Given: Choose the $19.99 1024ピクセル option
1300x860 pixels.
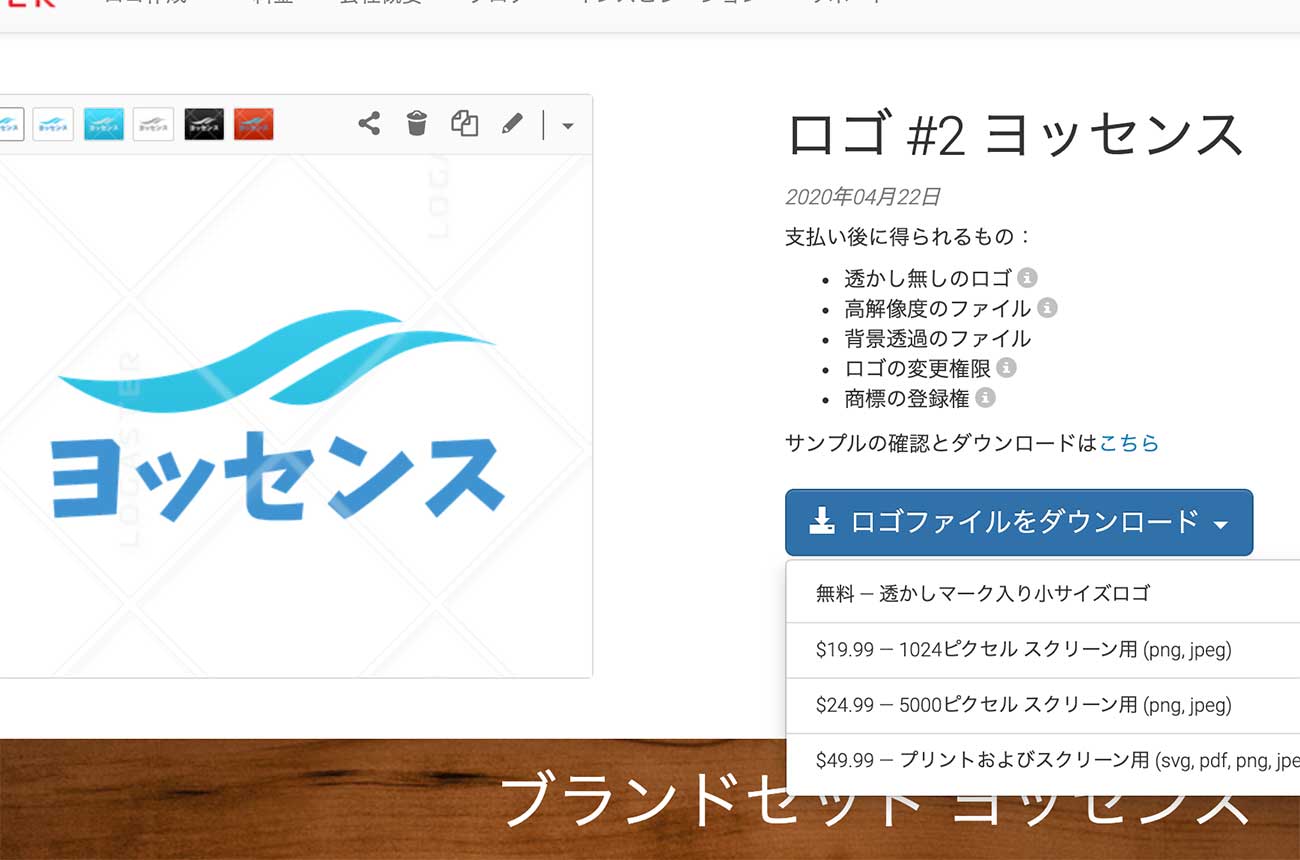Looking at the screenshot, I should click(x=1043, y=650).
